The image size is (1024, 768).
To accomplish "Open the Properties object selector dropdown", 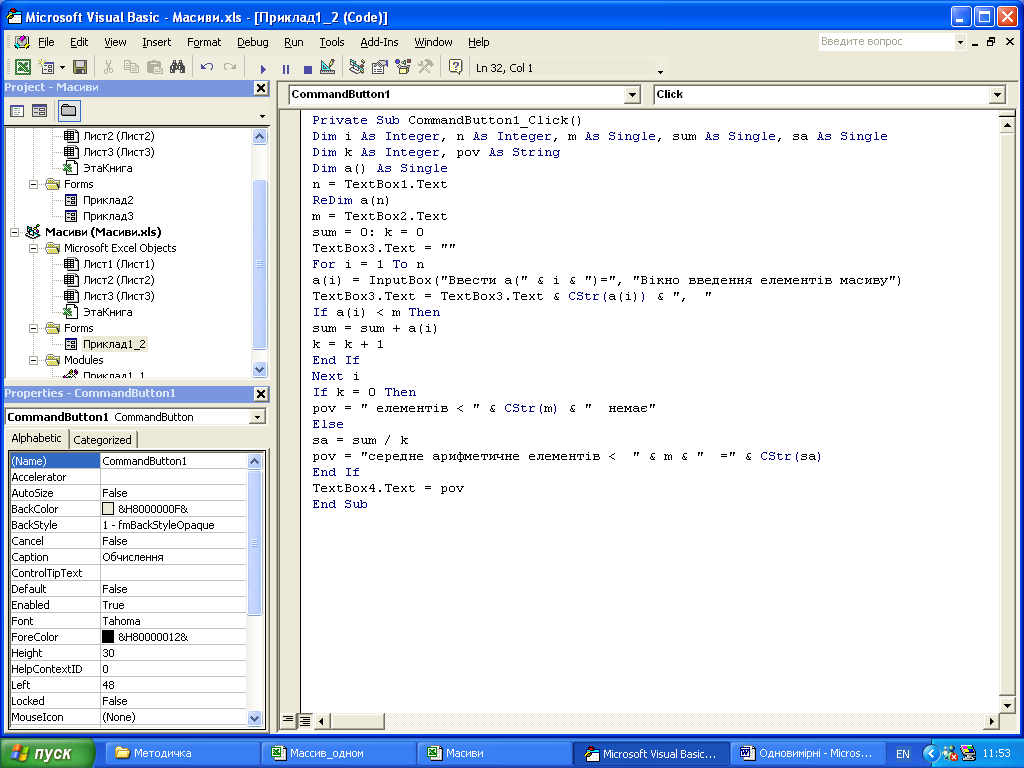I will [257, 417].
